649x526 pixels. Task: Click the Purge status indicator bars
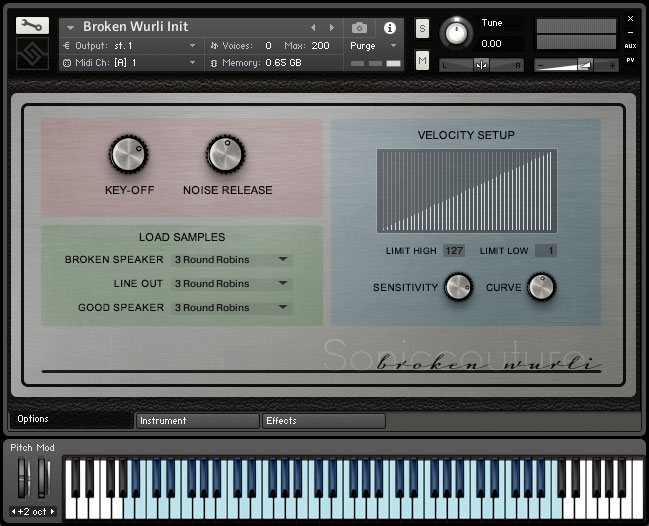375,63
